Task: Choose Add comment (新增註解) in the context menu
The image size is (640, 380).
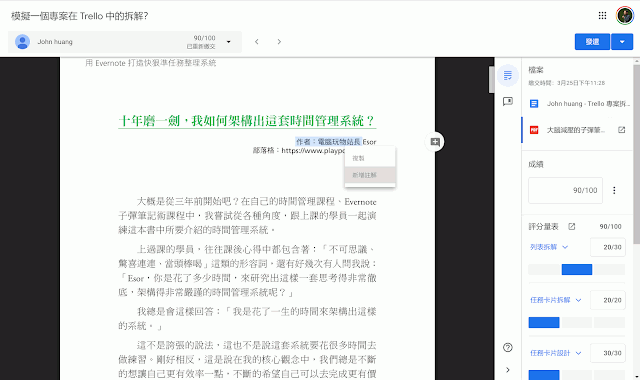Action: pos(370,175)
